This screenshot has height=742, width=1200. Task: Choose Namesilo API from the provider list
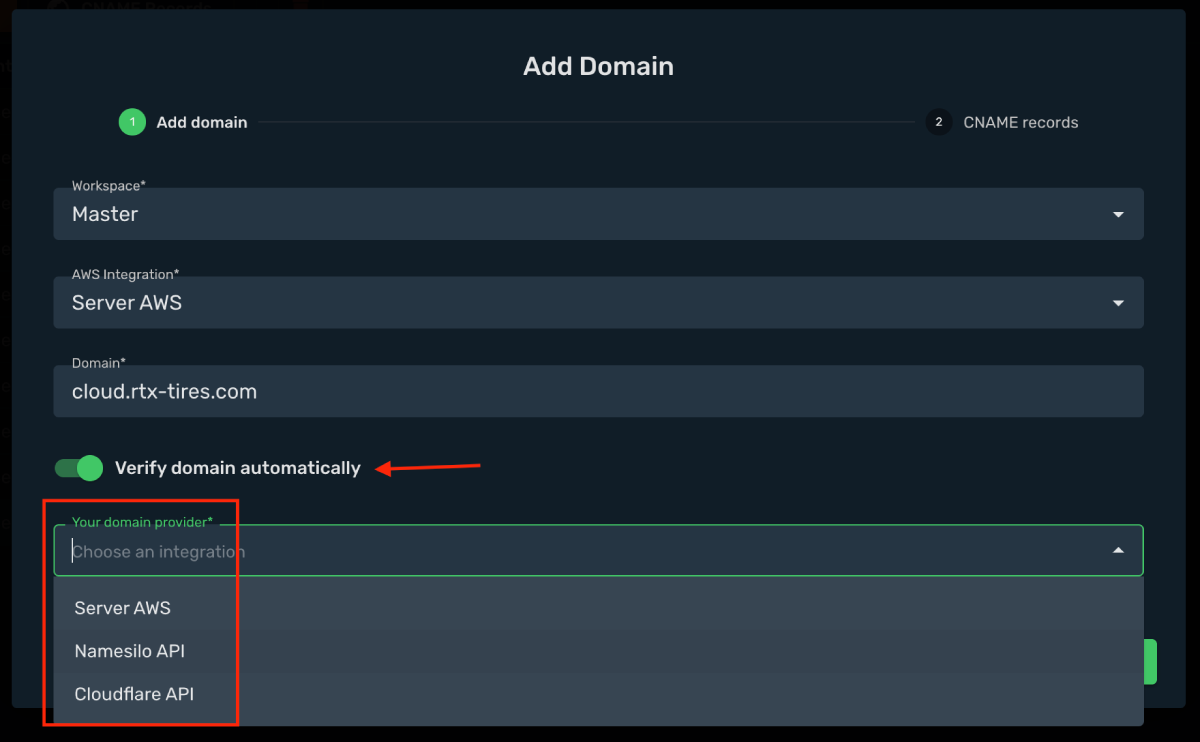click(x=598, y=651)
